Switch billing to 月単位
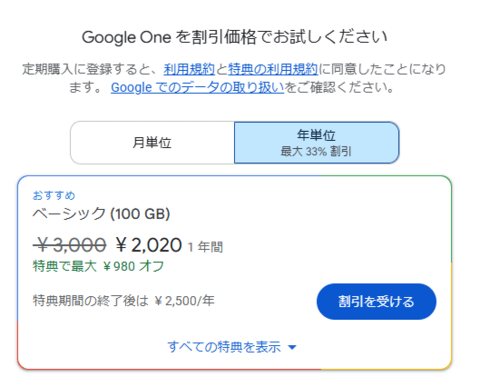 (x=152, y=143)
